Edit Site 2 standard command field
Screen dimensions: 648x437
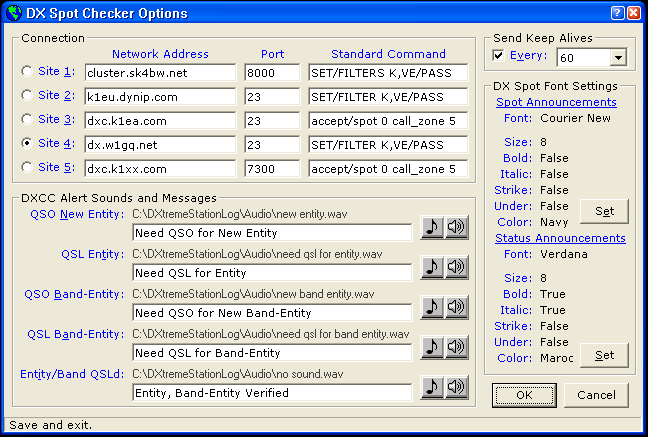point(388,97)
